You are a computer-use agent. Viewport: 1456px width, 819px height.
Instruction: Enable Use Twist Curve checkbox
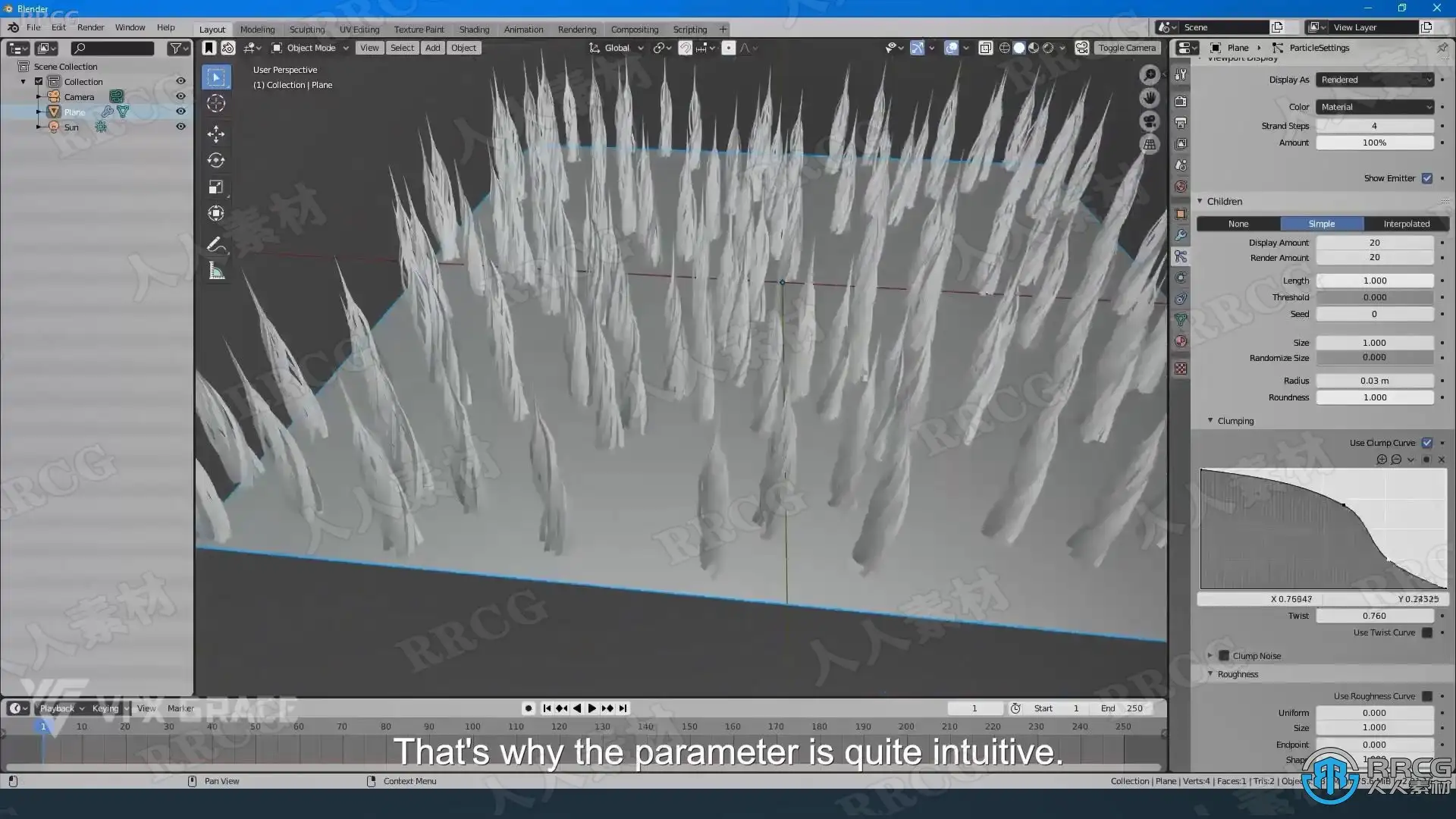1427,632
